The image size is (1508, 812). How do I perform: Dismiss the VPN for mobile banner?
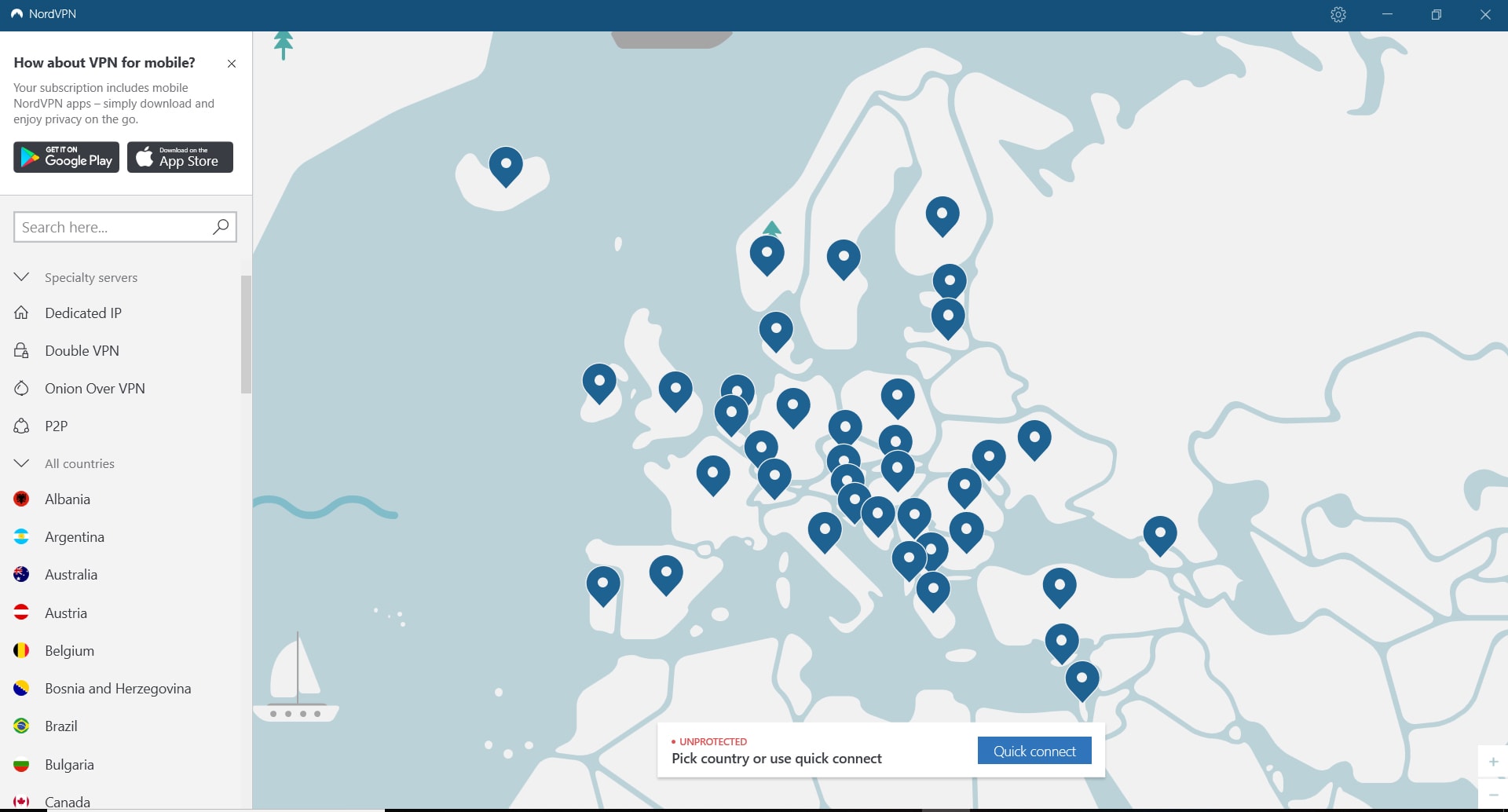tap(231, 64)
